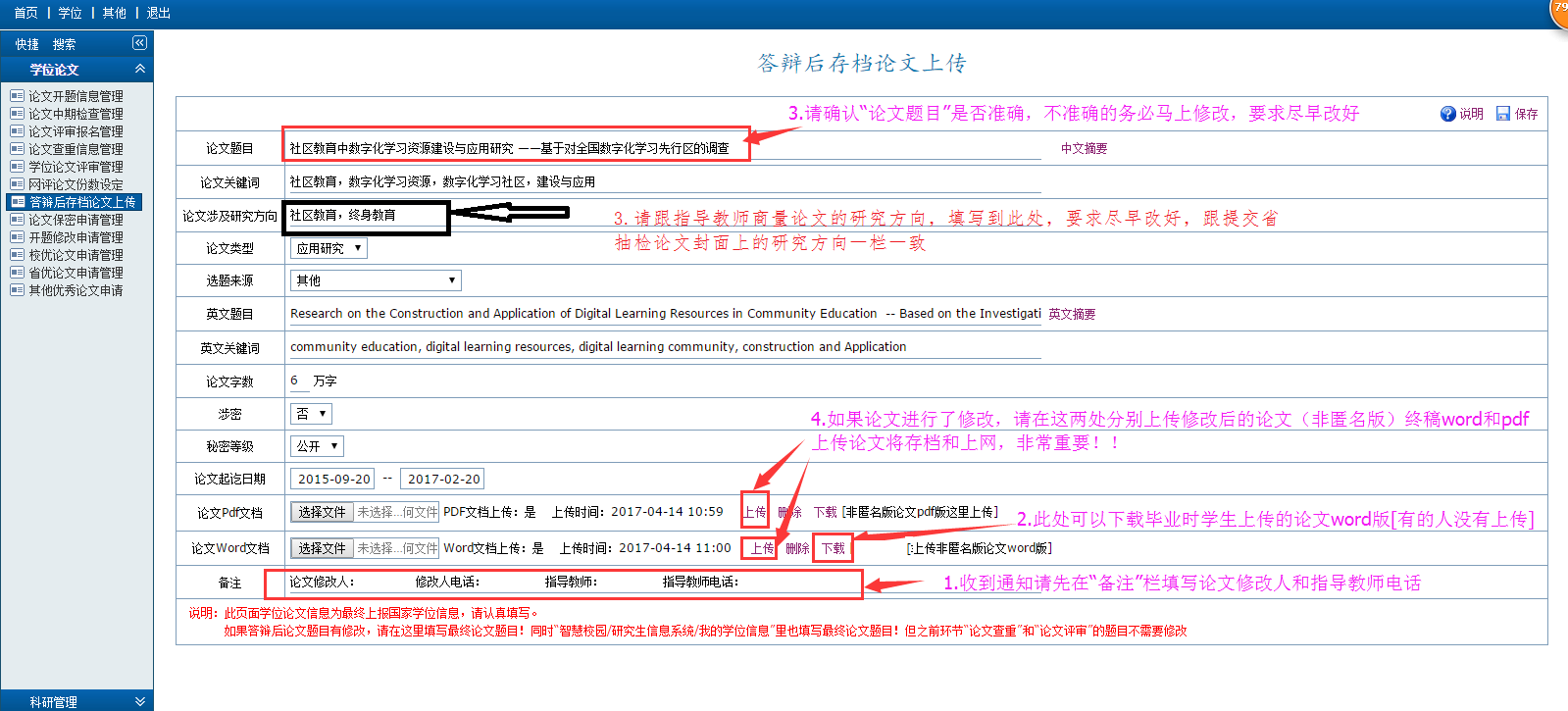This screenshot has width=1568, height=711.
Task: Collapse the 学位论文 section chevron
Action: (140, 69)
